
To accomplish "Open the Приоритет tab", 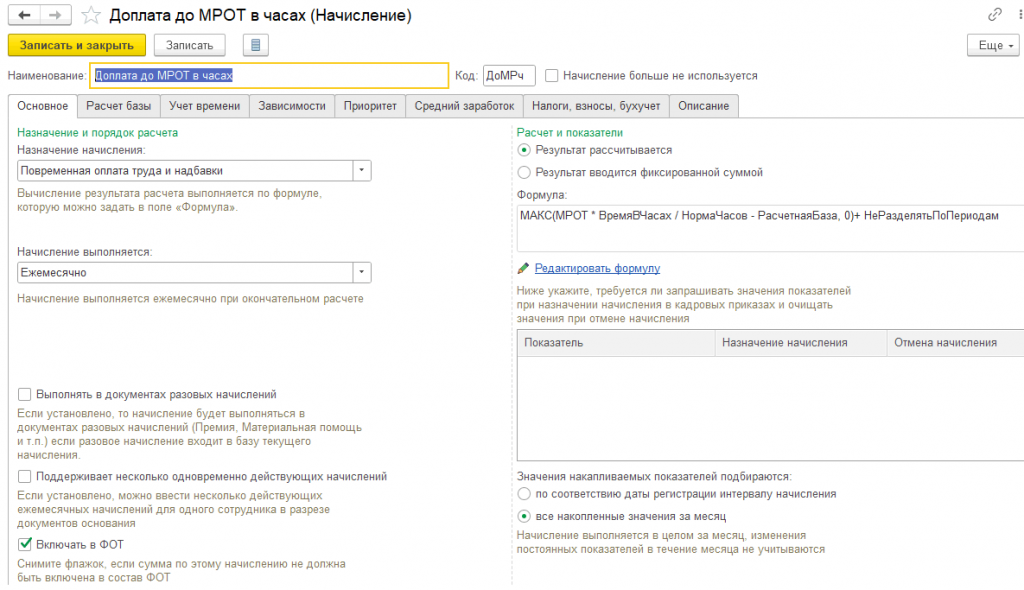I will coord(370,106).
